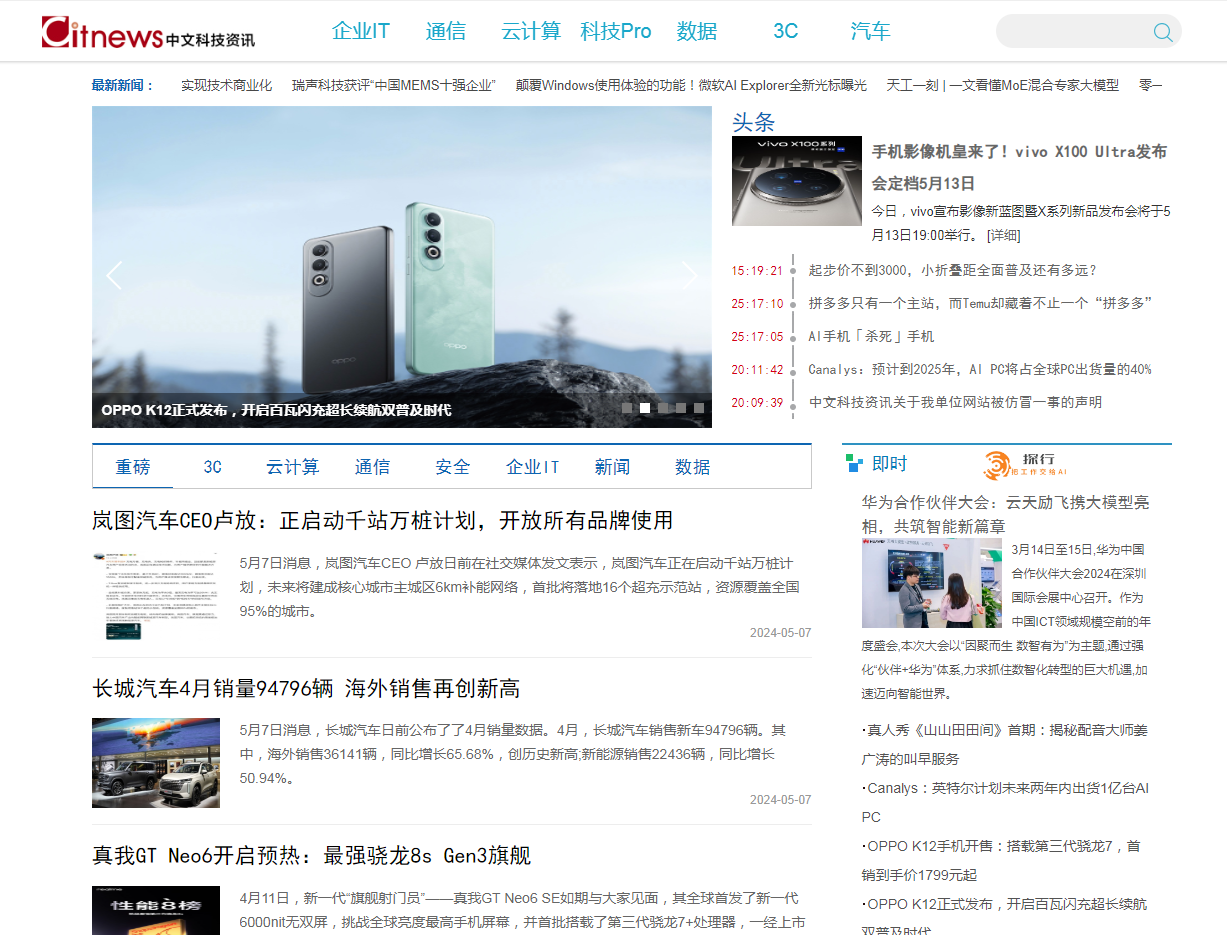Screen dimensions: 1227x935
Task: Switch to the 数据 content tab
Action: tap(693, 467)
